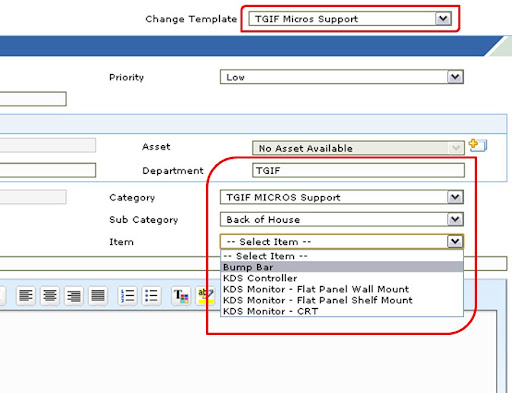Click the Department field containing TGIF
This screenshot has height=393, width=512.
pyautogui.click(x=358, y=170)
